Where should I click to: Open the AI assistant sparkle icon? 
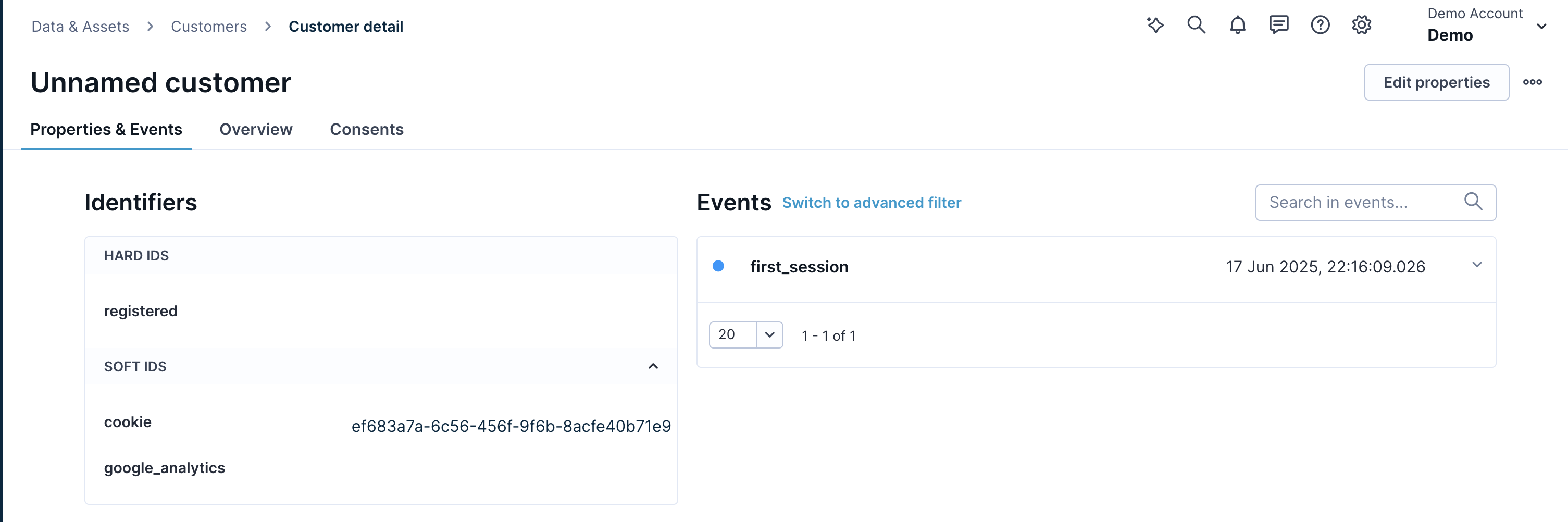1155,25
